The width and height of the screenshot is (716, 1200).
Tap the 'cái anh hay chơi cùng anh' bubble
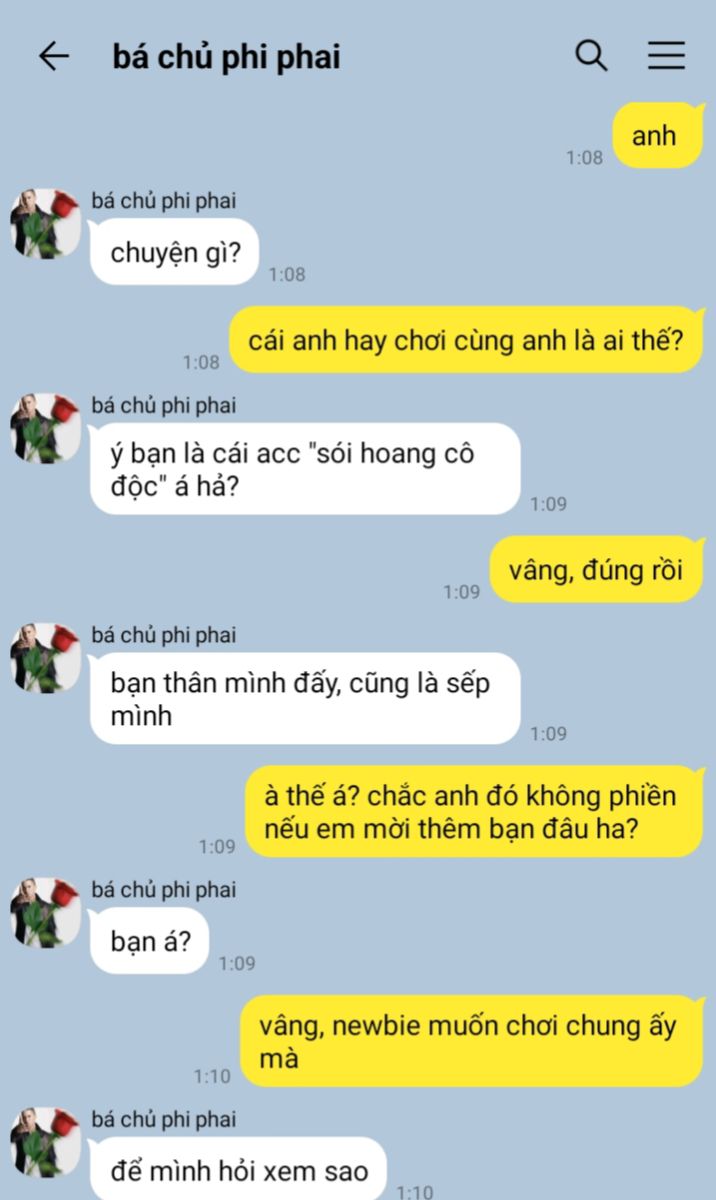click(466, 340)
